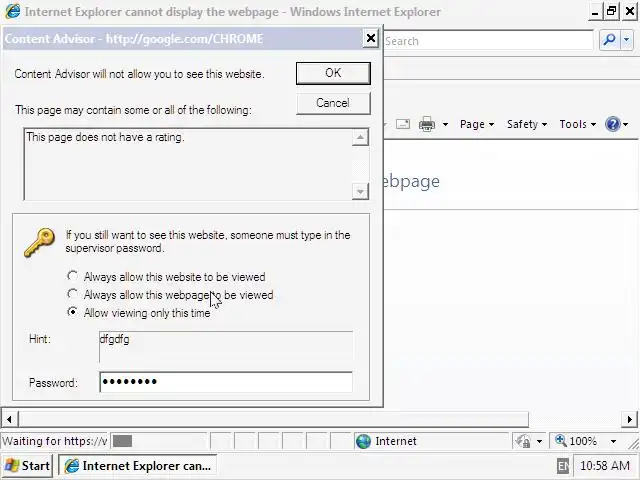Click the Print icon in command bar
640x480 pixels.
[427, 124]
